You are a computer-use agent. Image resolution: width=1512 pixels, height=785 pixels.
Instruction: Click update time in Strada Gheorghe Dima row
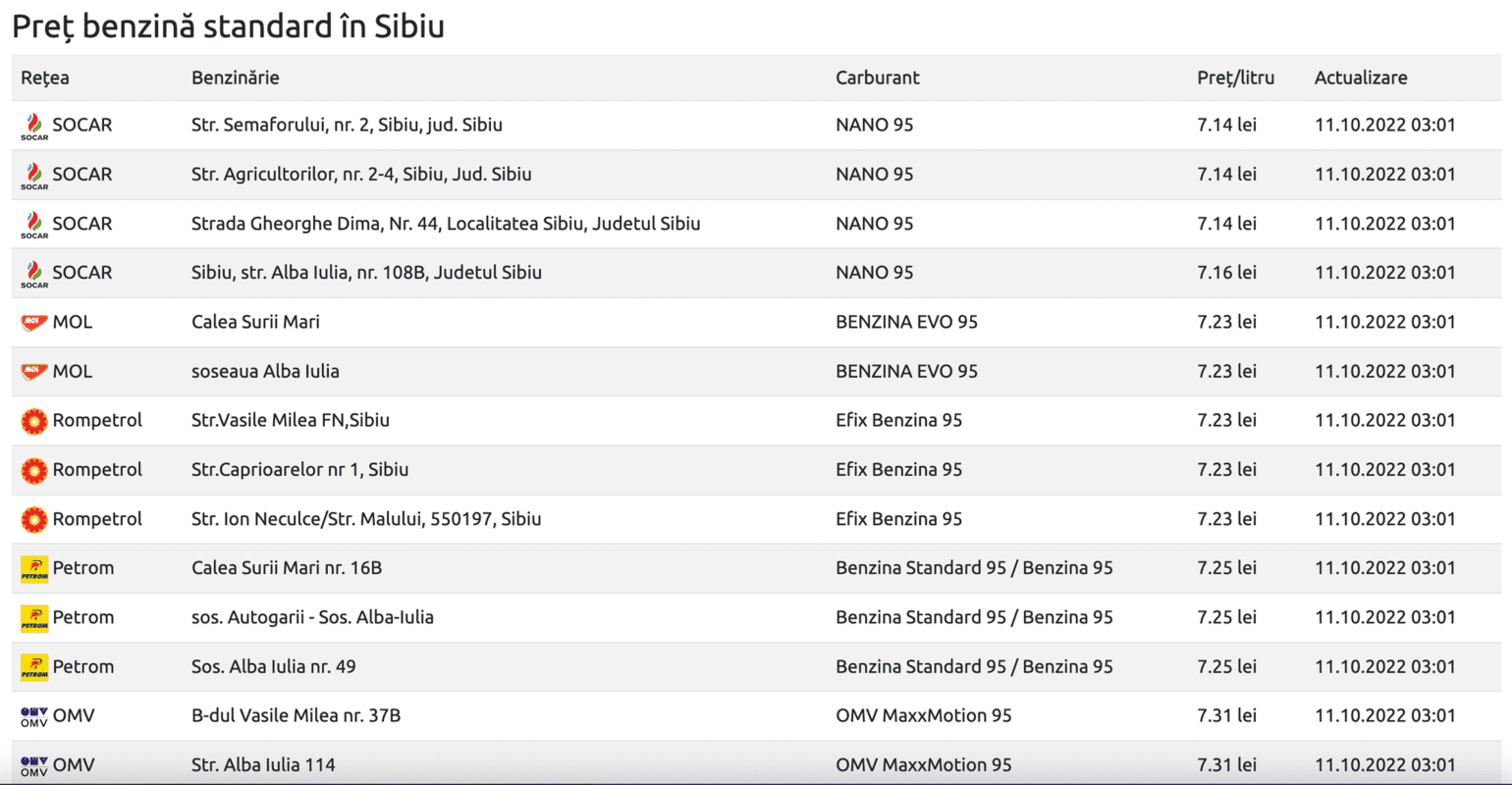(x=1384, y=224)
